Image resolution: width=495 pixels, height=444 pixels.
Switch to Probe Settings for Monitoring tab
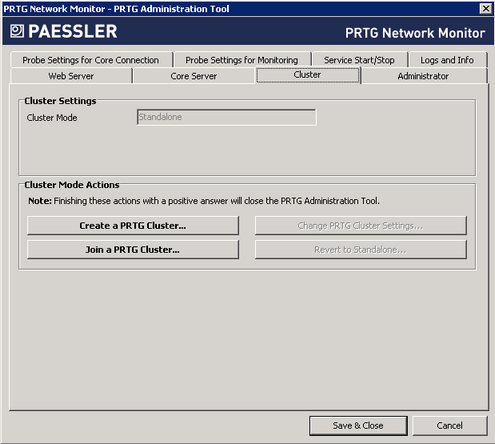click(242, 60)
